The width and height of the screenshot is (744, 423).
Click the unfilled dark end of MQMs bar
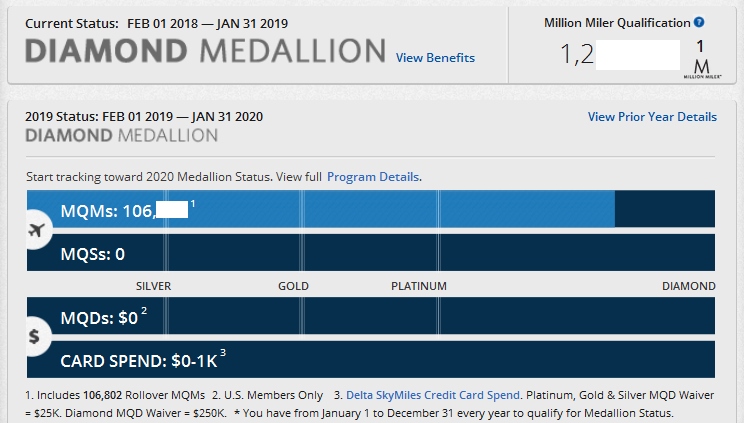coord(665,210)
